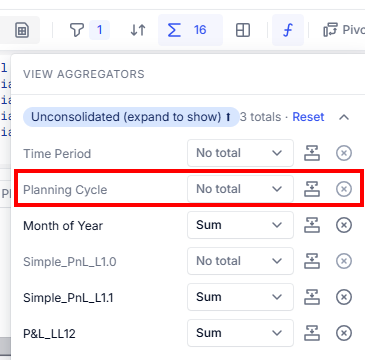Click the sort arrows icon
The height and width of the screenshot is (360, 365).
138,30
